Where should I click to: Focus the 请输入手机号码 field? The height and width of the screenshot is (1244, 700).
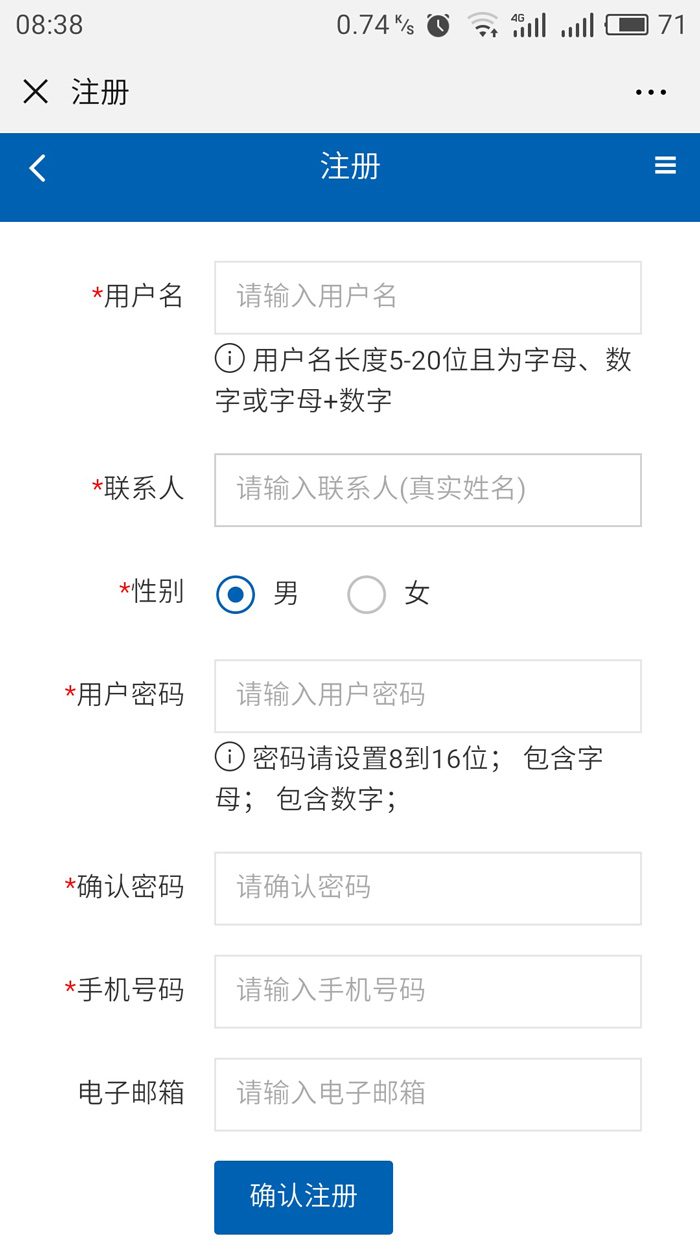428,991
